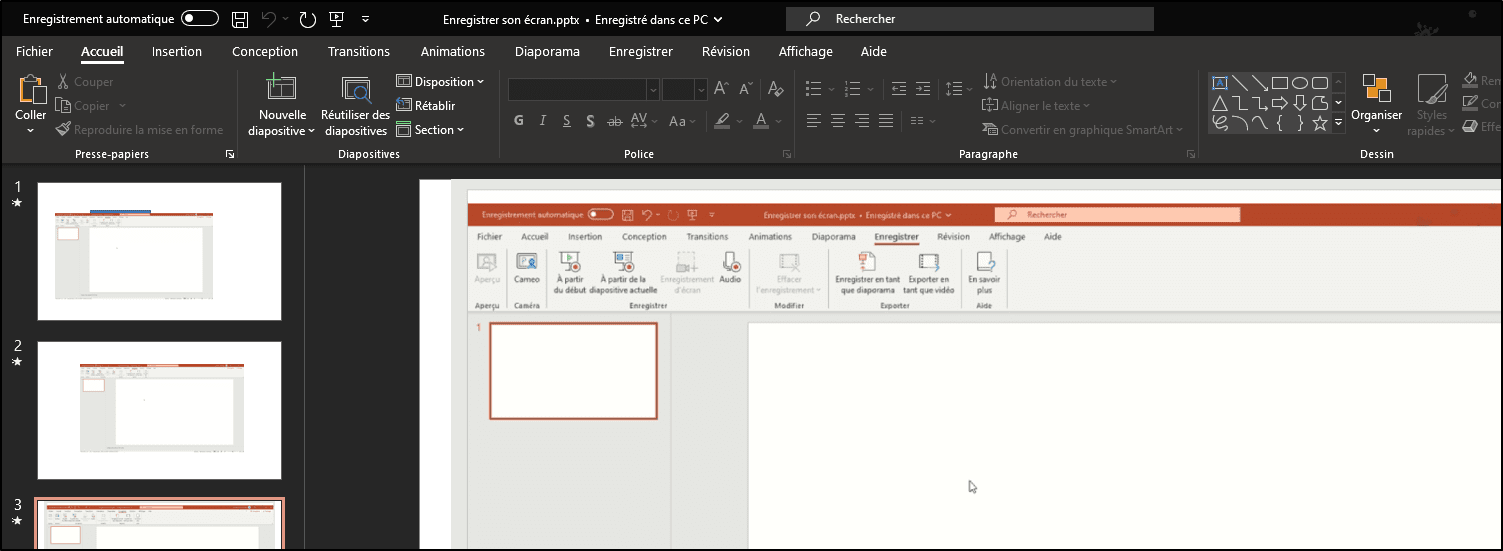Open the Fichier menu in dark ribbon
The width and height of the screenshot is (1503, 551).
(35, 52)
